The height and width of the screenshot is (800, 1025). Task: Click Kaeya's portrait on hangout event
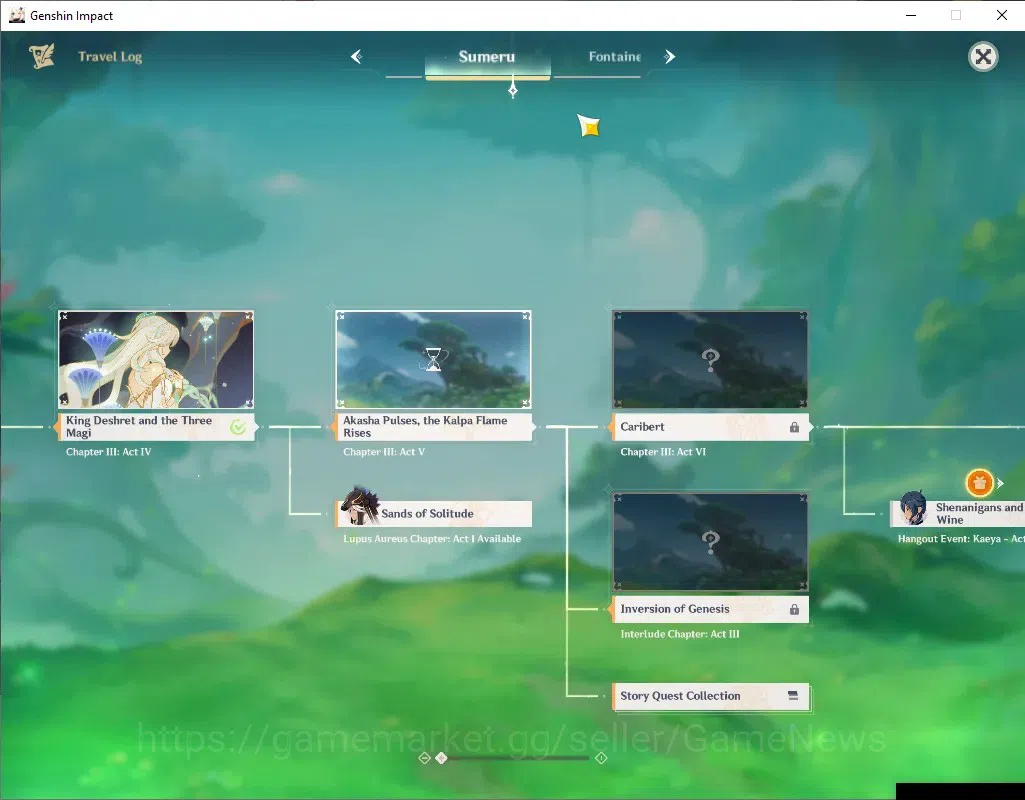coord(913,508)
